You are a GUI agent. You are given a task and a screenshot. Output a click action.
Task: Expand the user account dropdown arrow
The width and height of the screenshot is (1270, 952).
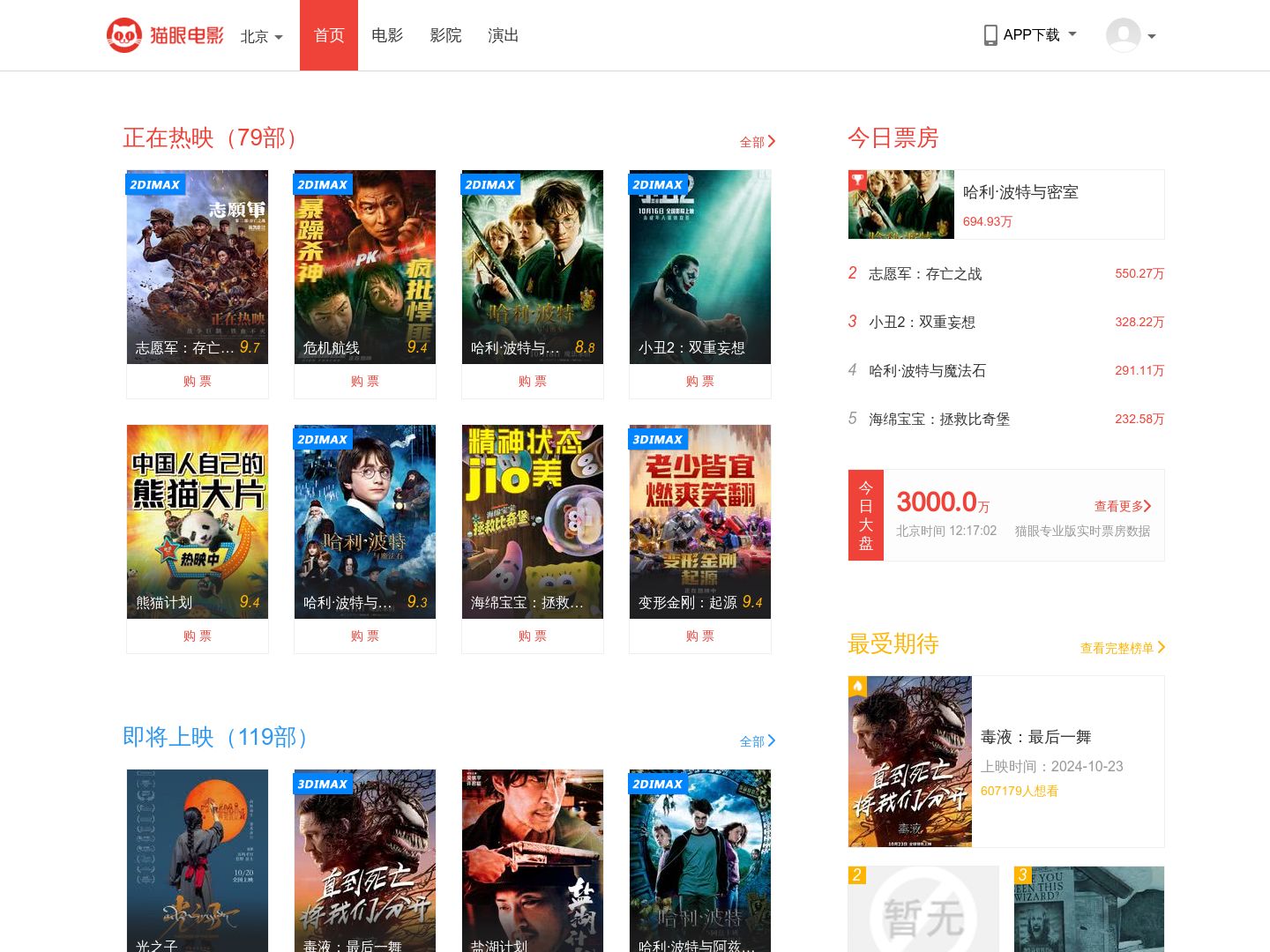pos(1152,37)
